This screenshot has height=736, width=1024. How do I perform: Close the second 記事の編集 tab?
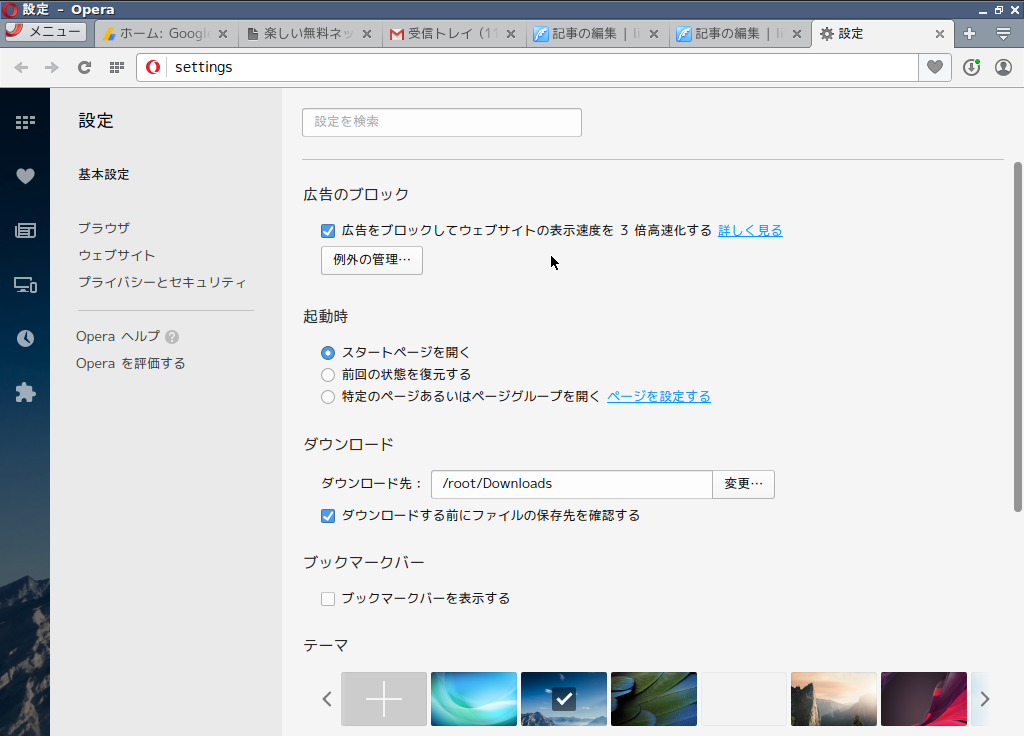click(797, 34)
